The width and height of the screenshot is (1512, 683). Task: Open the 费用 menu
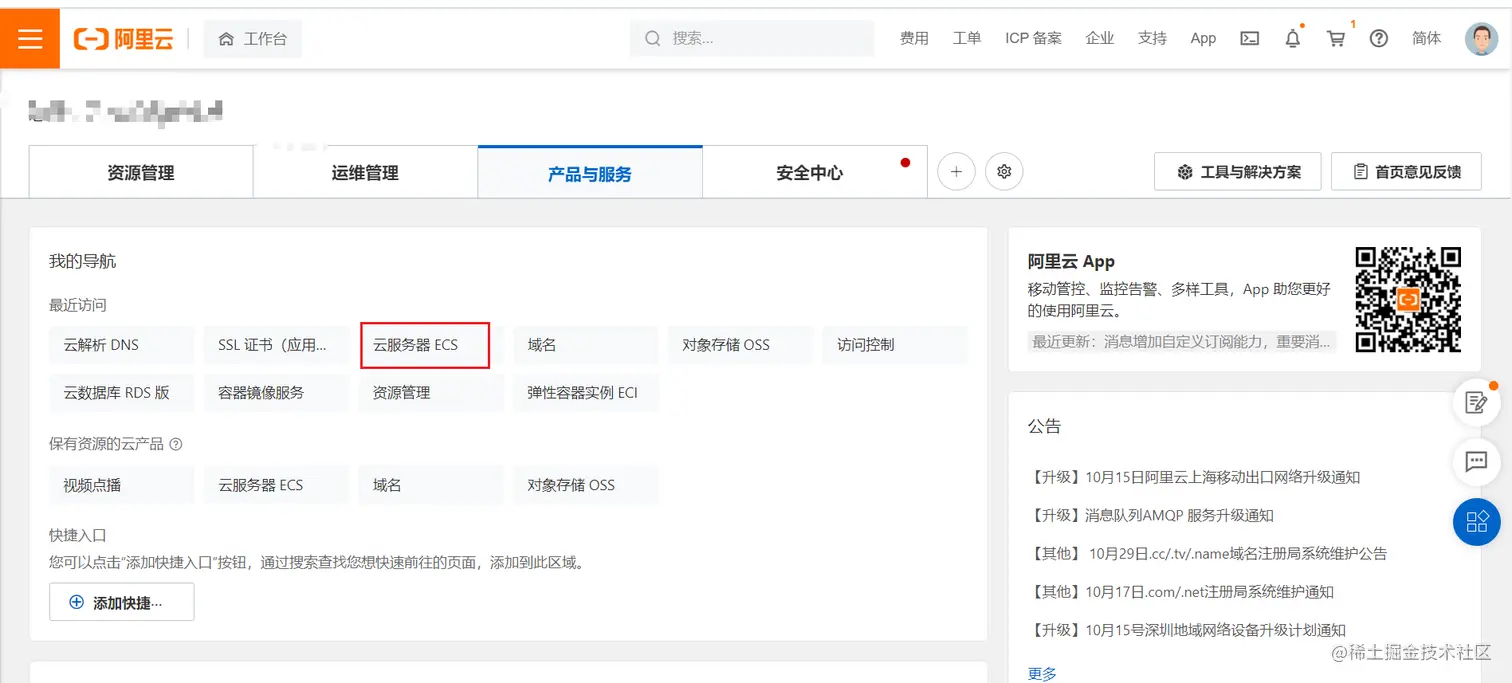[914, 38]
